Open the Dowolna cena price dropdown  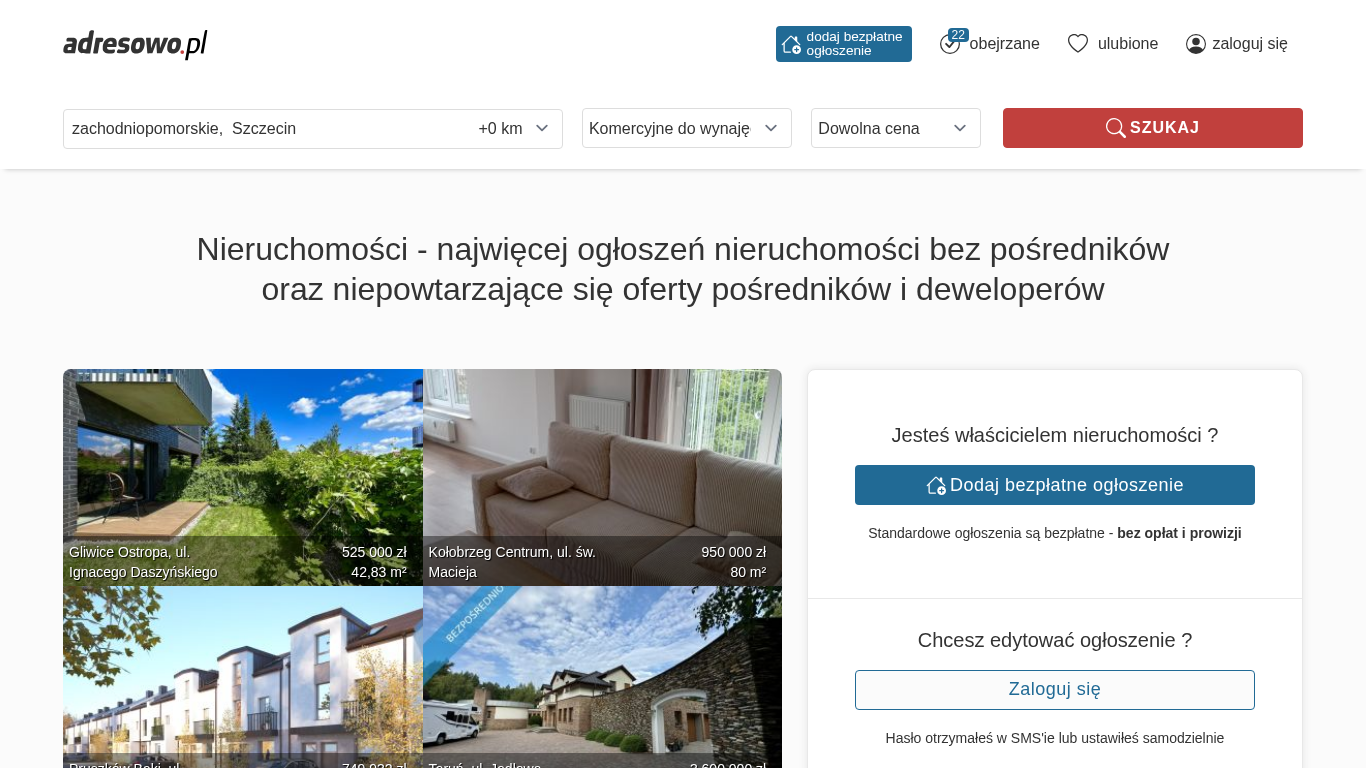pyautogui.click(x=896, y=128)
